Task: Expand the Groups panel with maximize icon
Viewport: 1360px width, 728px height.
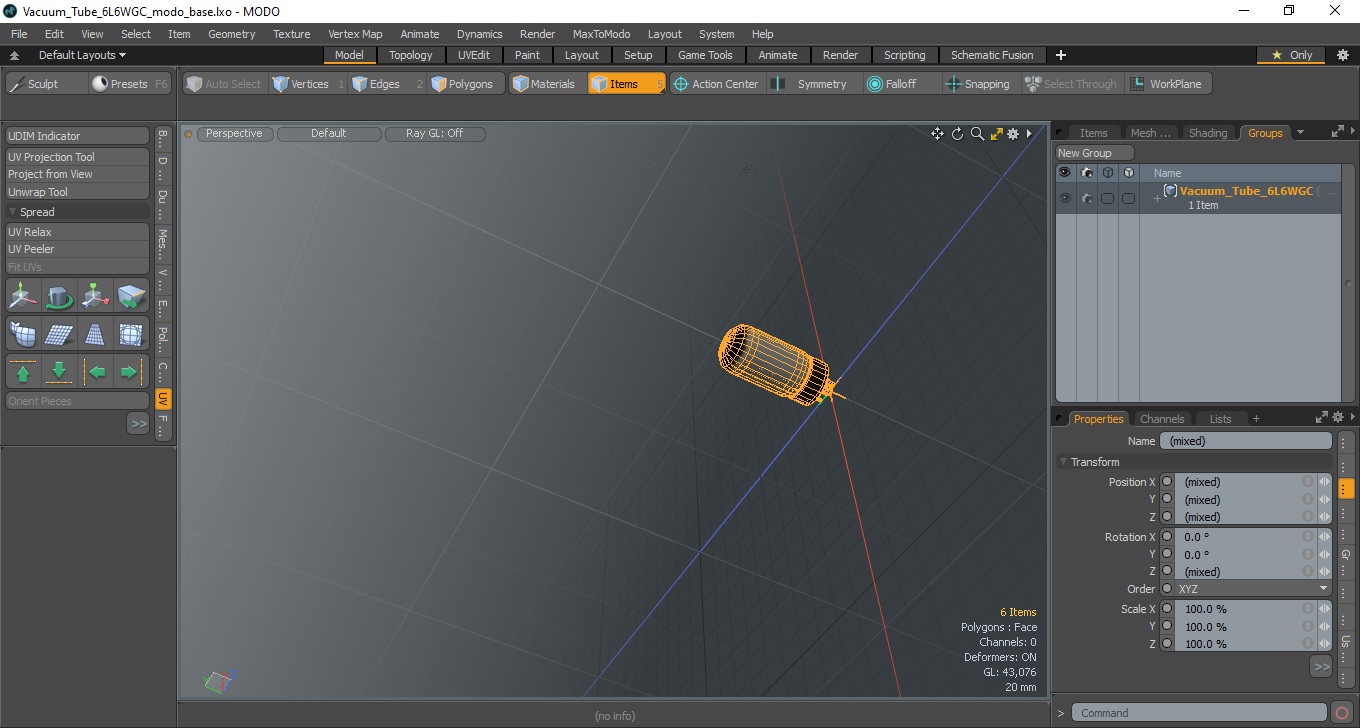Action: tap(1337, 132)
